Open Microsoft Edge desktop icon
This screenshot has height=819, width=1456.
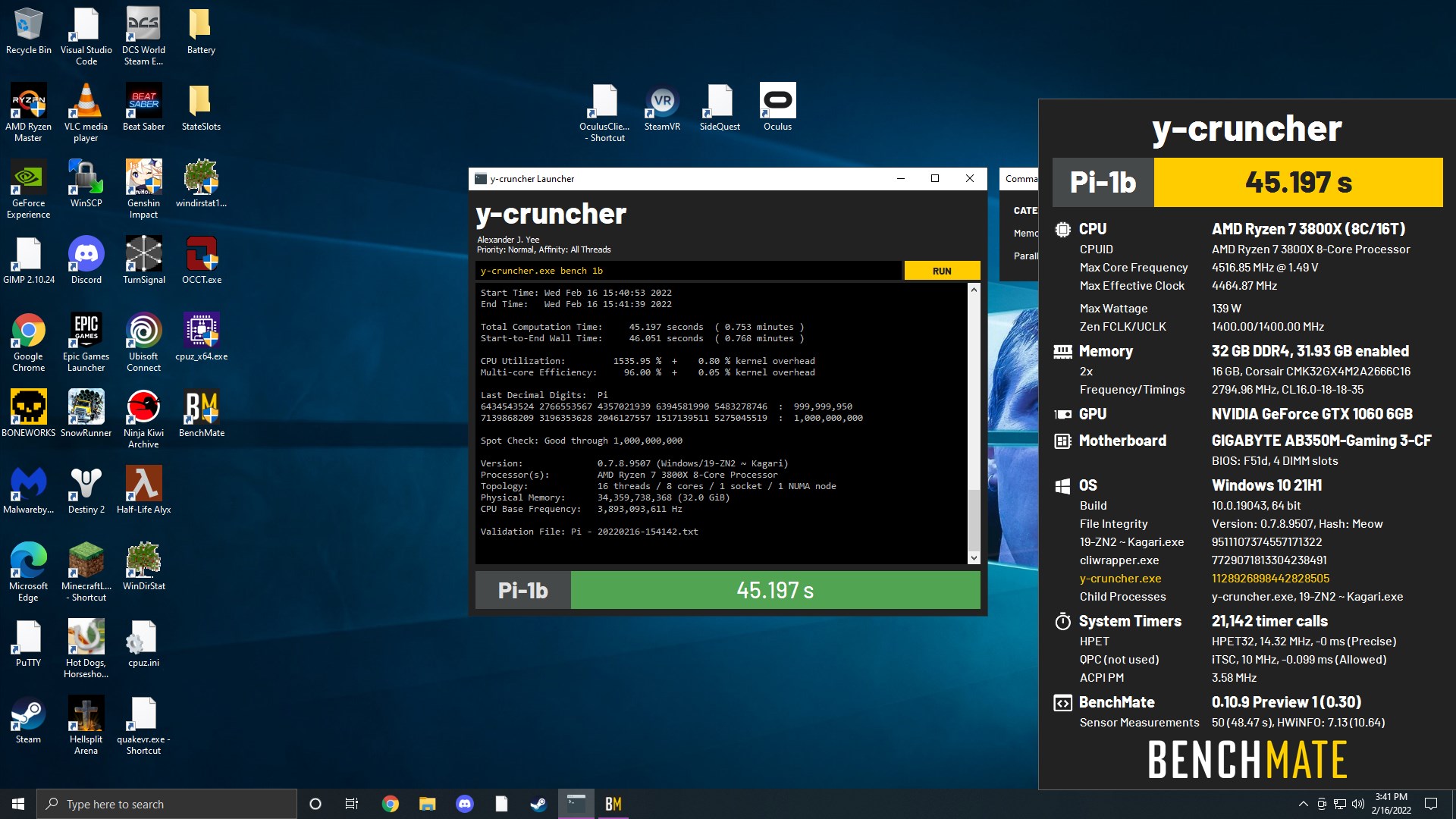point(29,573)
